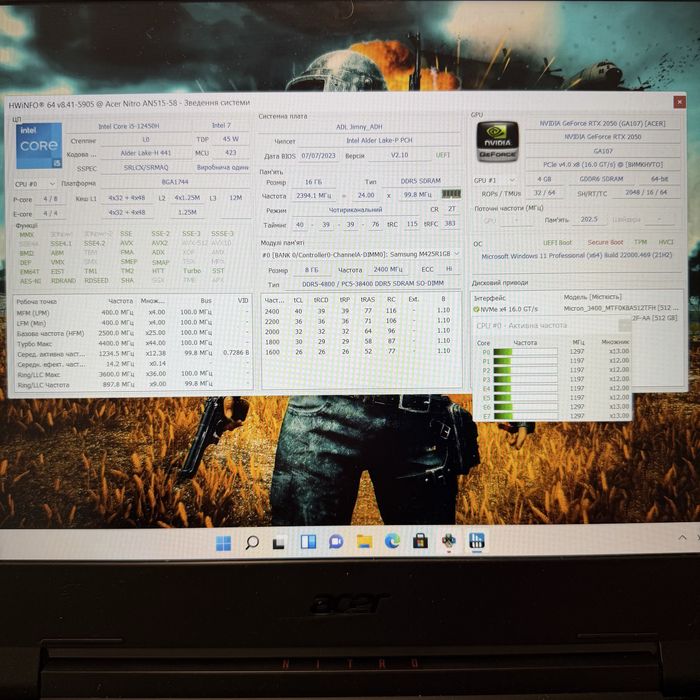The image size is (700, 700).
Task: Click the GPU chip field 'GA107'
Action: pos(602,151)
